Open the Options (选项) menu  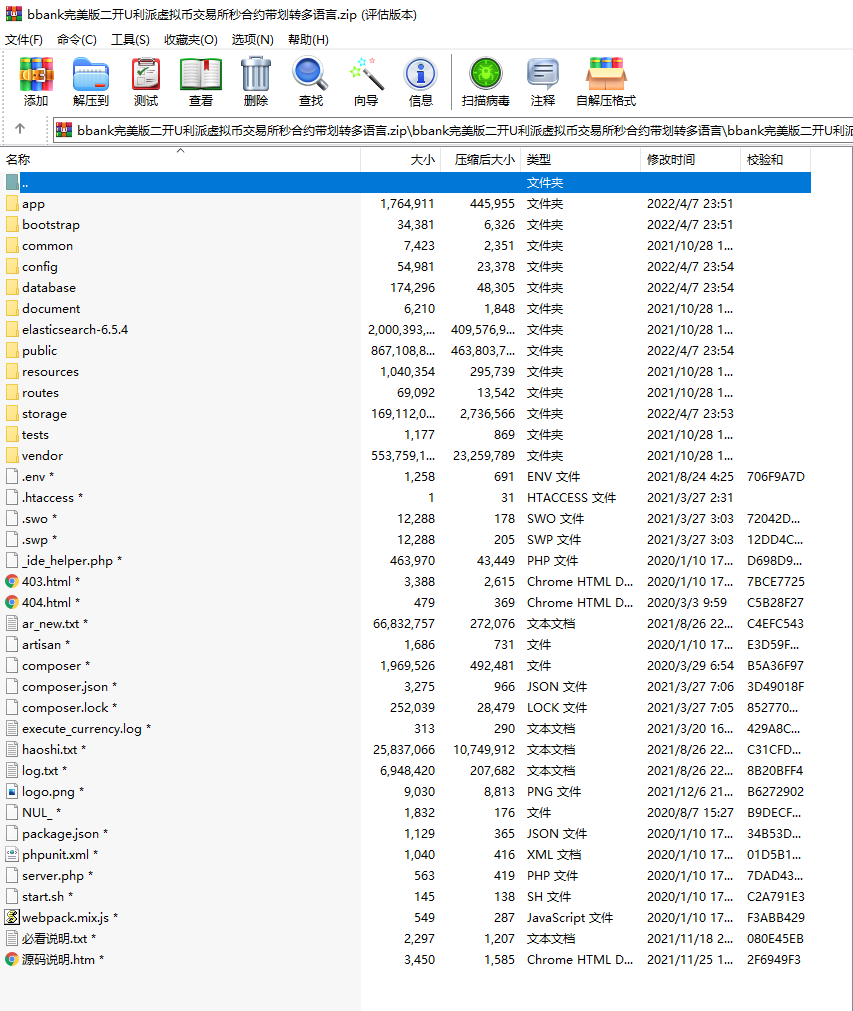pos(253,40)
